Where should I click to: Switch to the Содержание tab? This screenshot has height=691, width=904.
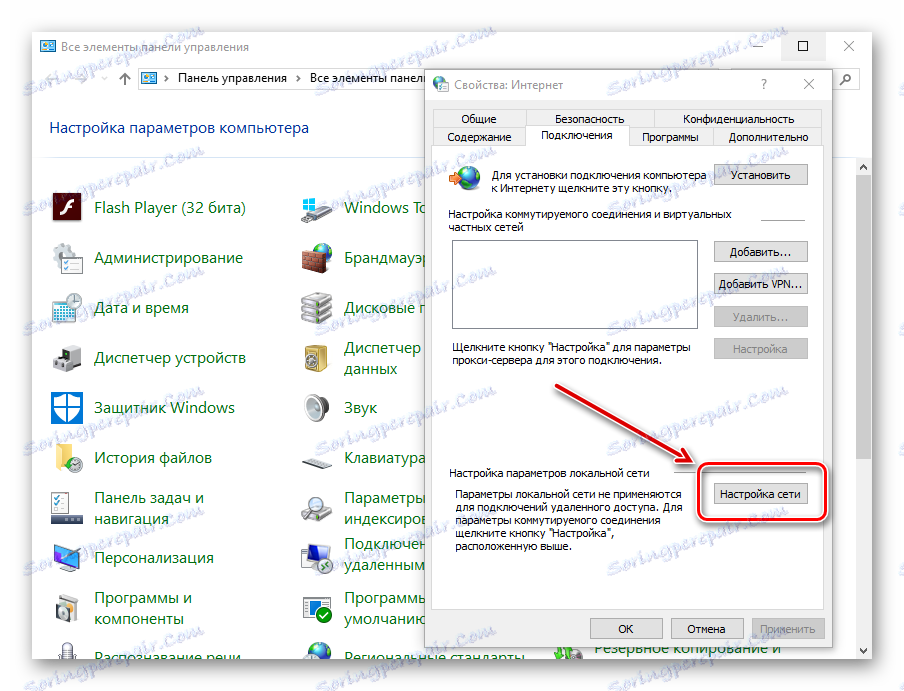click(x=479, y=137)
